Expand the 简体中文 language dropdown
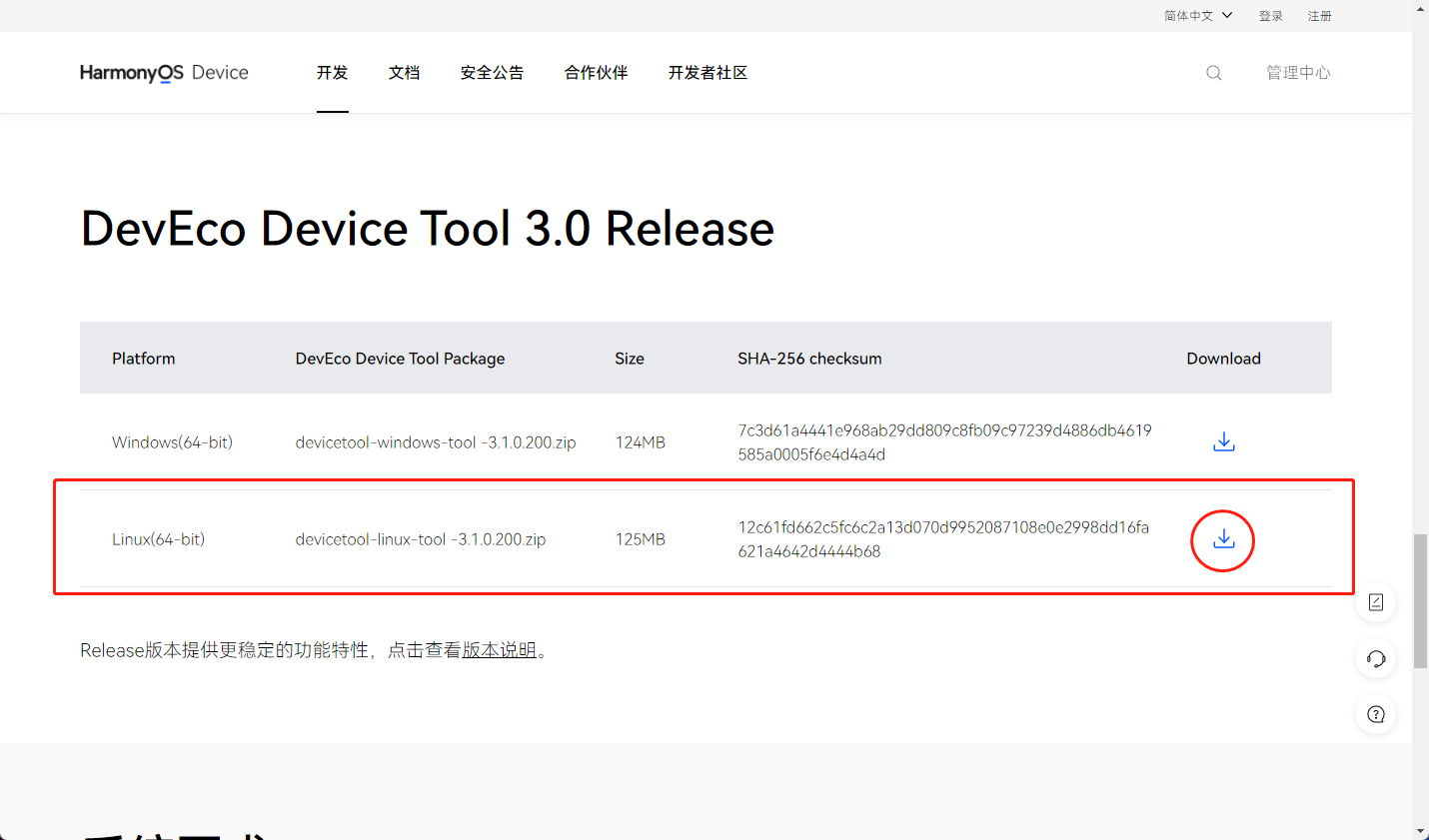This screenshot has height=840, width=1429. point(1198,16)
